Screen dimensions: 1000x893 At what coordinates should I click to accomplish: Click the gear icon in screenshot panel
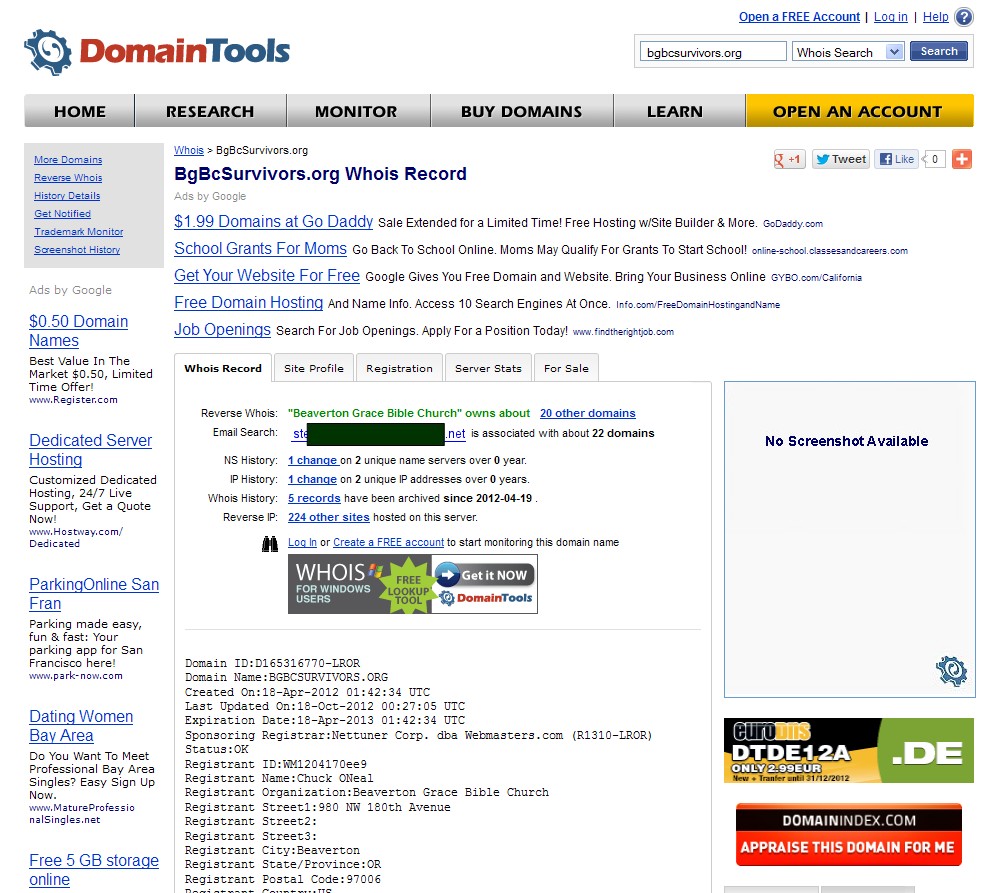952,670
